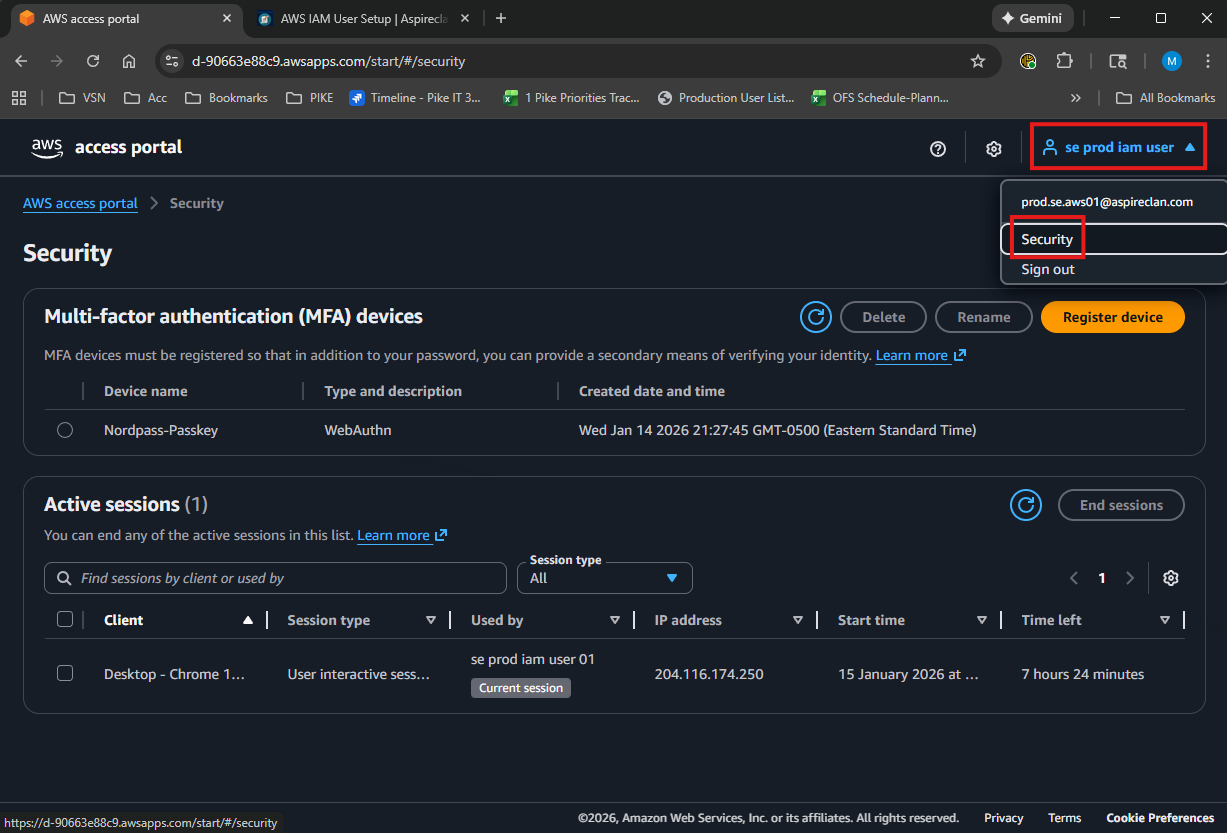Go to next sessions page arrow
1227x833 pixels.
[x=1130, y=578]
